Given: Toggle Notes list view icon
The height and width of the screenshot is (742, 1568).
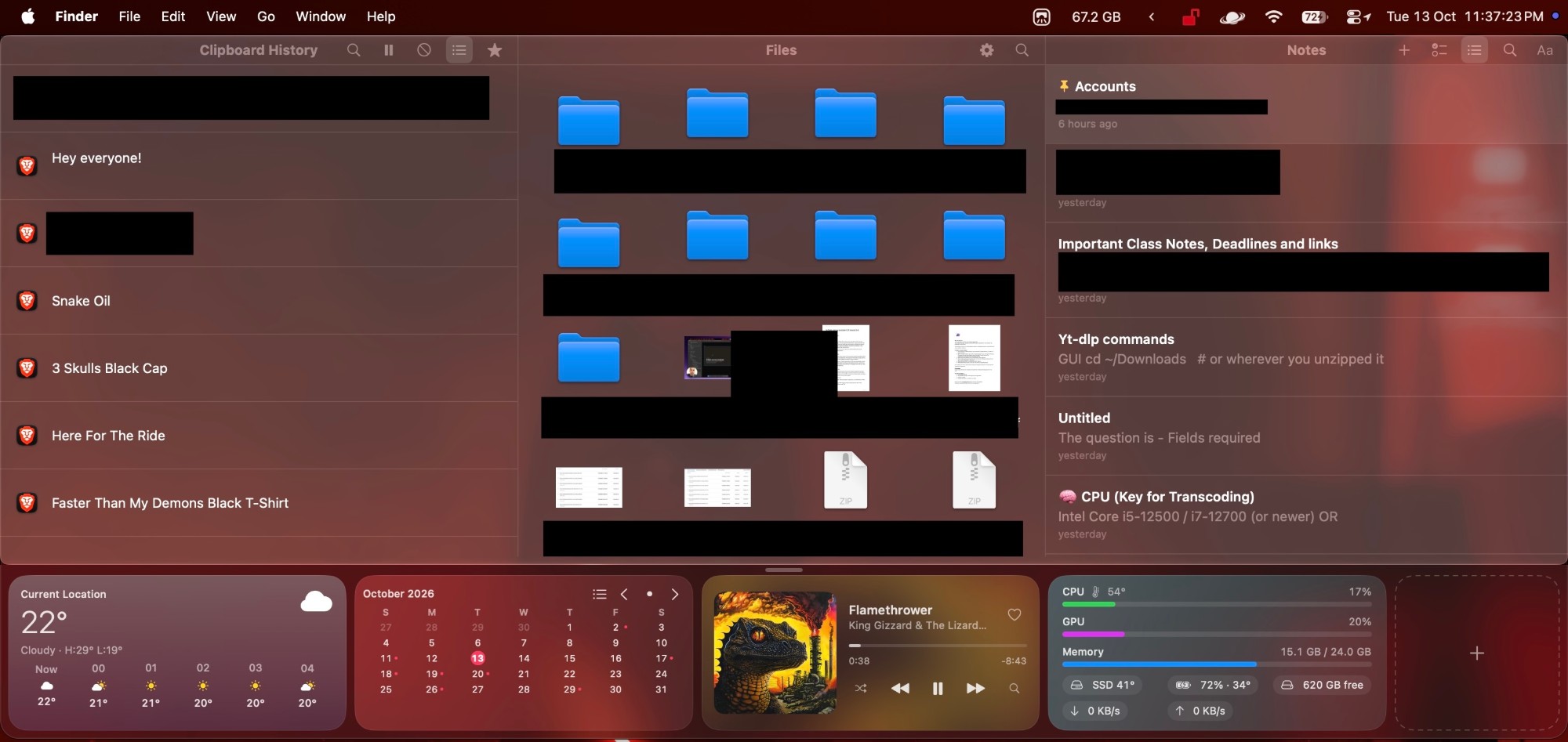Looking at the screenshot, I should coord(1475,50).
